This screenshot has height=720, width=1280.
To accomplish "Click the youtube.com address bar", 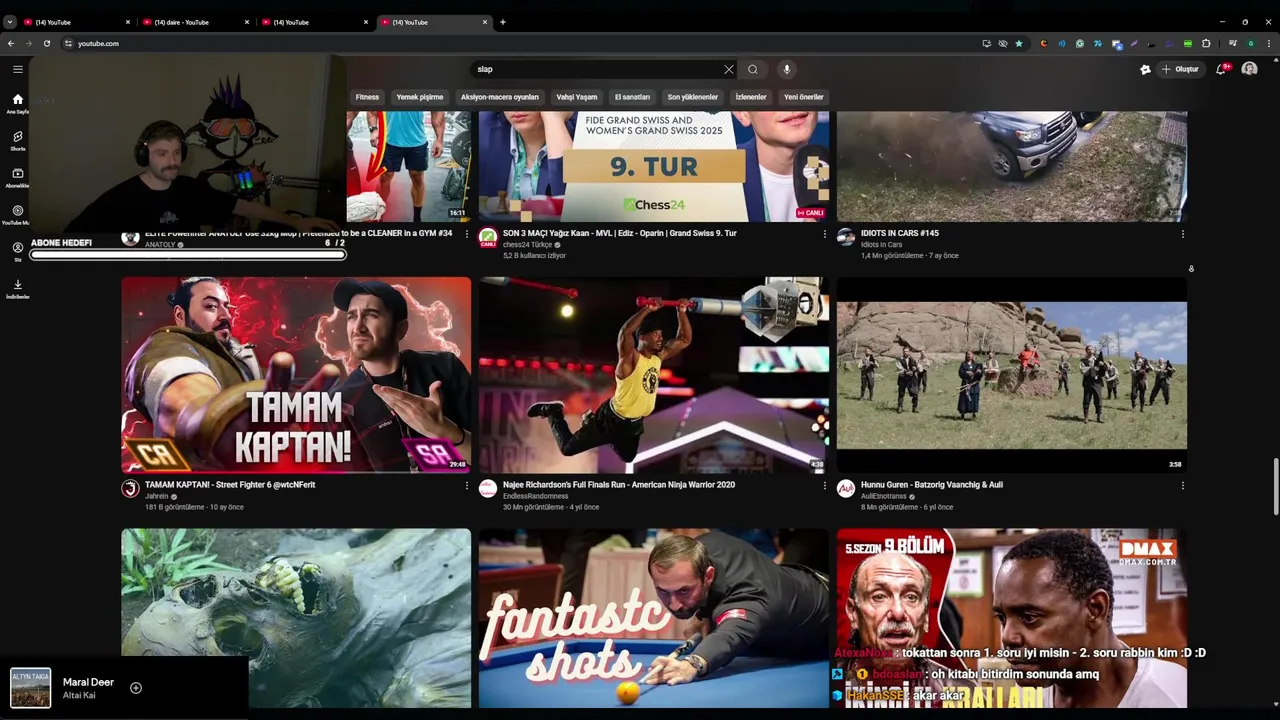I will pyautogui.click(x=520, y=43).
